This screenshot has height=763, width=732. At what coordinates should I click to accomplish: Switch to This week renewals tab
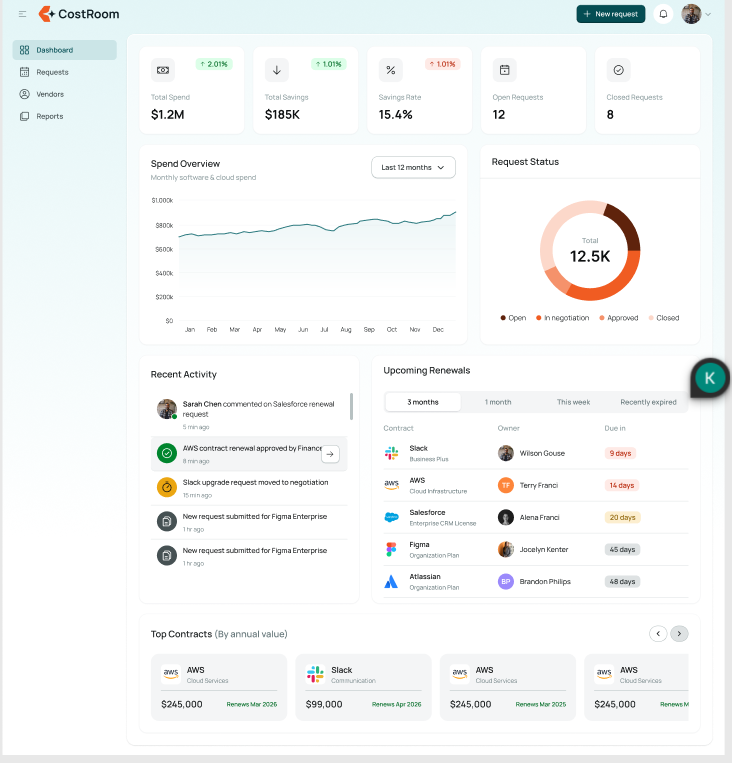pos(573,402)
